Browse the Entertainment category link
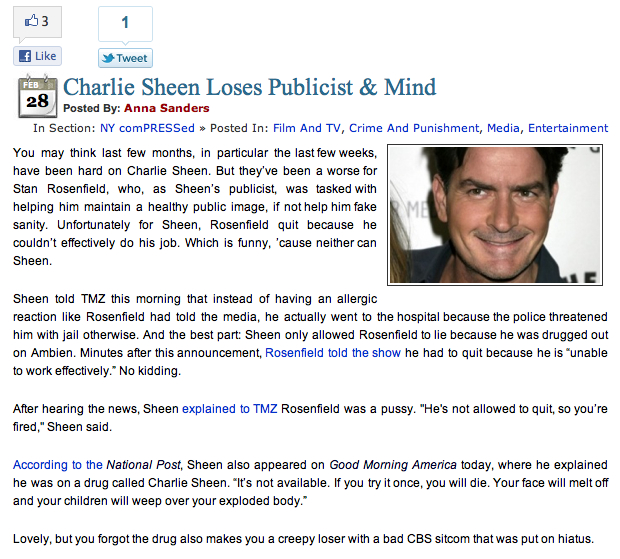The height and width of the screenshot is (559, 620). coord(568,128)
